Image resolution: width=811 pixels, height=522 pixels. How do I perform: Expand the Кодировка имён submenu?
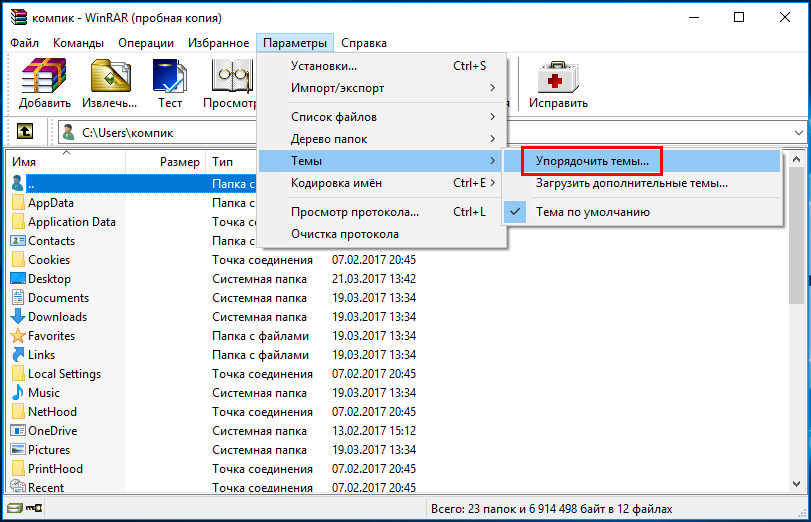point(382,183)
